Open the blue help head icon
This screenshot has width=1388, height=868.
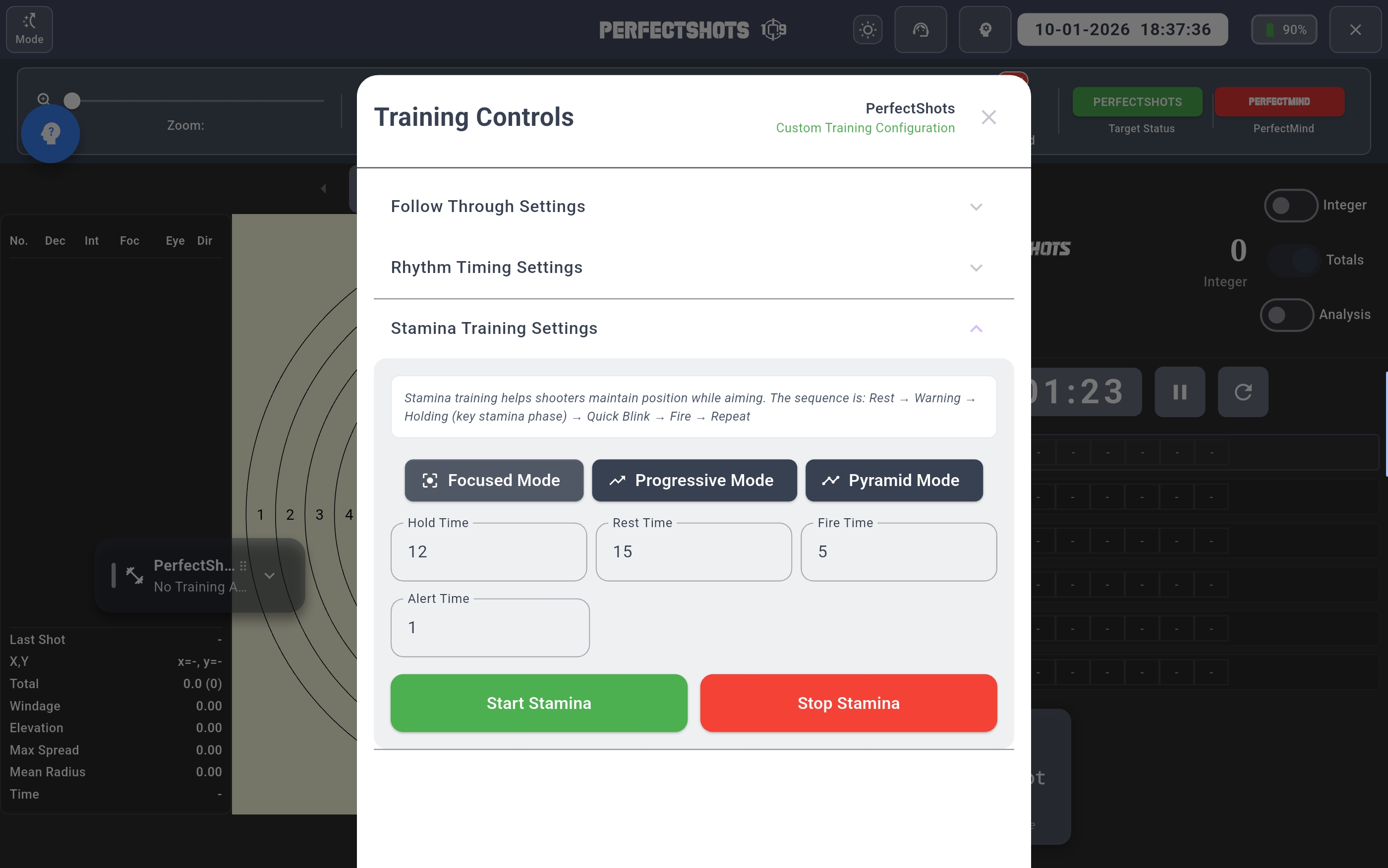[x=51, y=134]
